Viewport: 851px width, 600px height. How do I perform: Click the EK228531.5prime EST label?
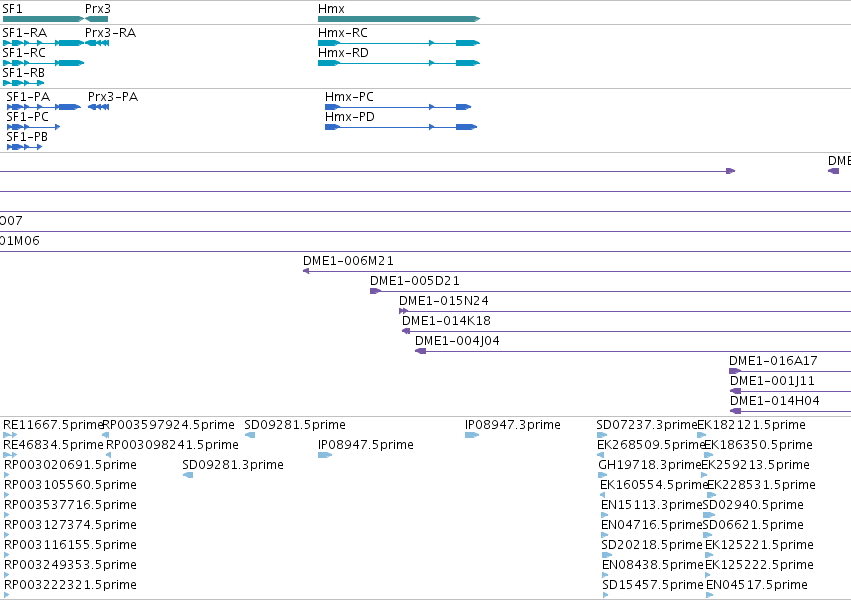tap(761, 486)
